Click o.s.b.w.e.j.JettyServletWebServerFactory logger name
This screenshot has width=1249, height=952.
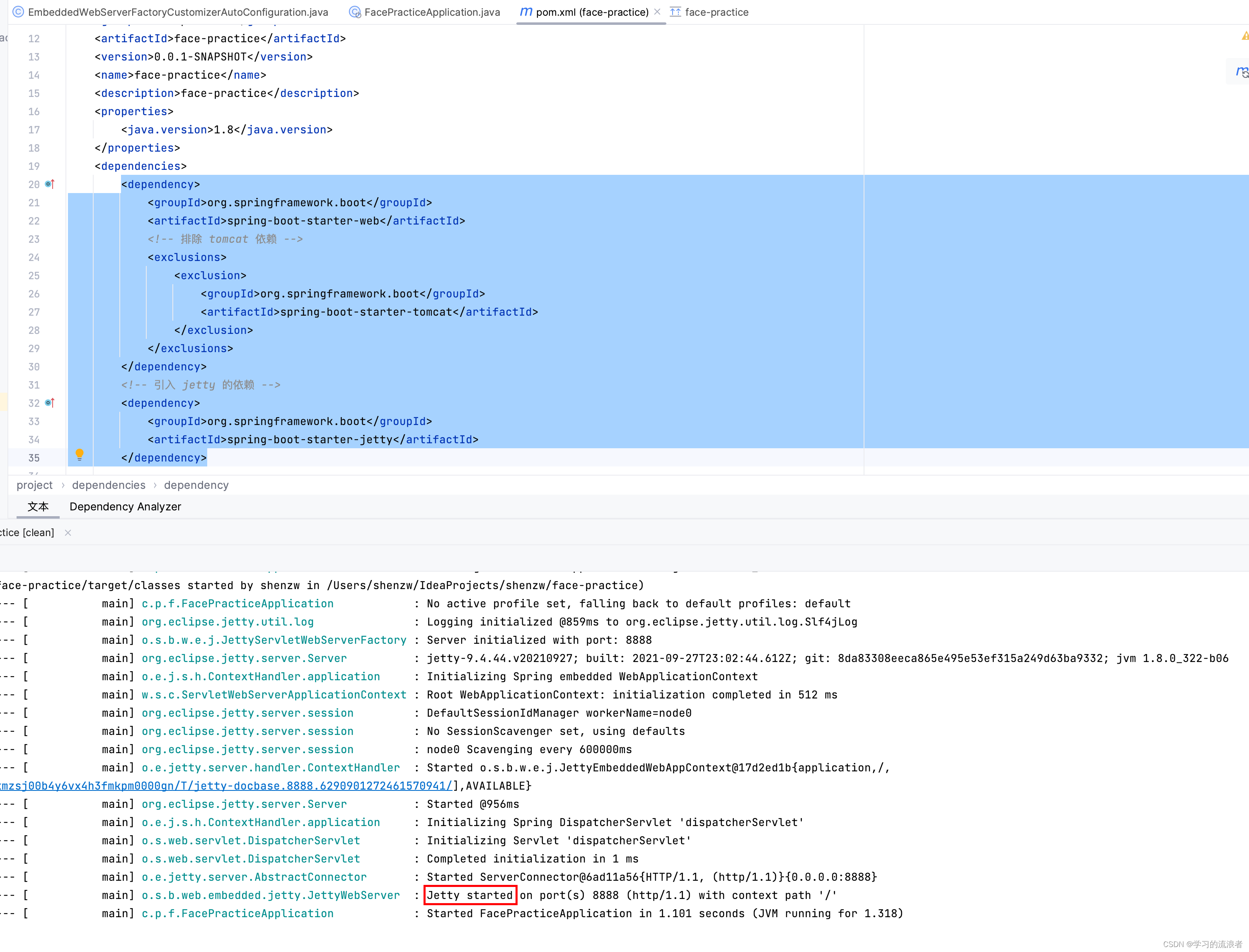274,640
